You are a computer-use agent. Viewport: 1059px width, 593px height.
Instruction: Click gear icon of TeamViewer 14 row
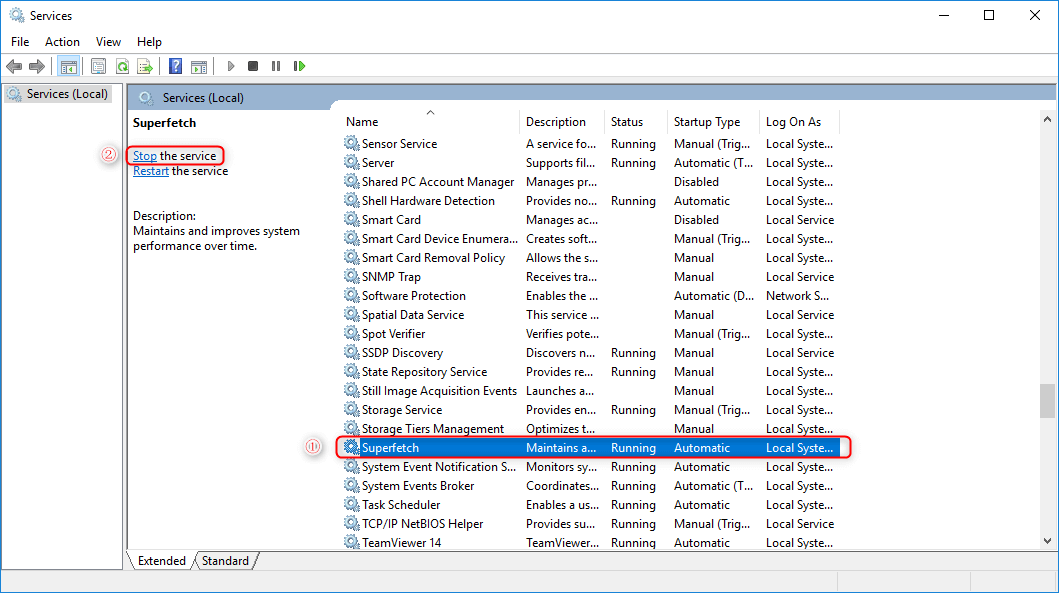point(351,542)
